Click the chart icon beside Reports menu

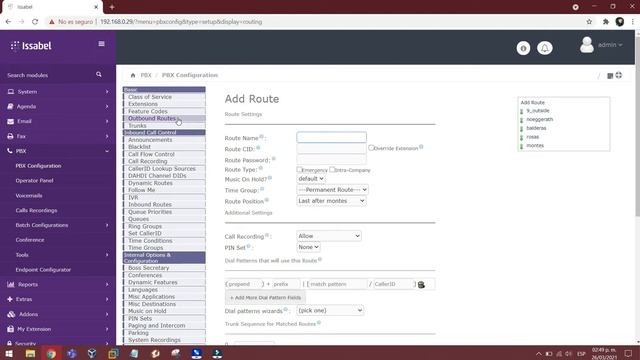tap(11, 284)
